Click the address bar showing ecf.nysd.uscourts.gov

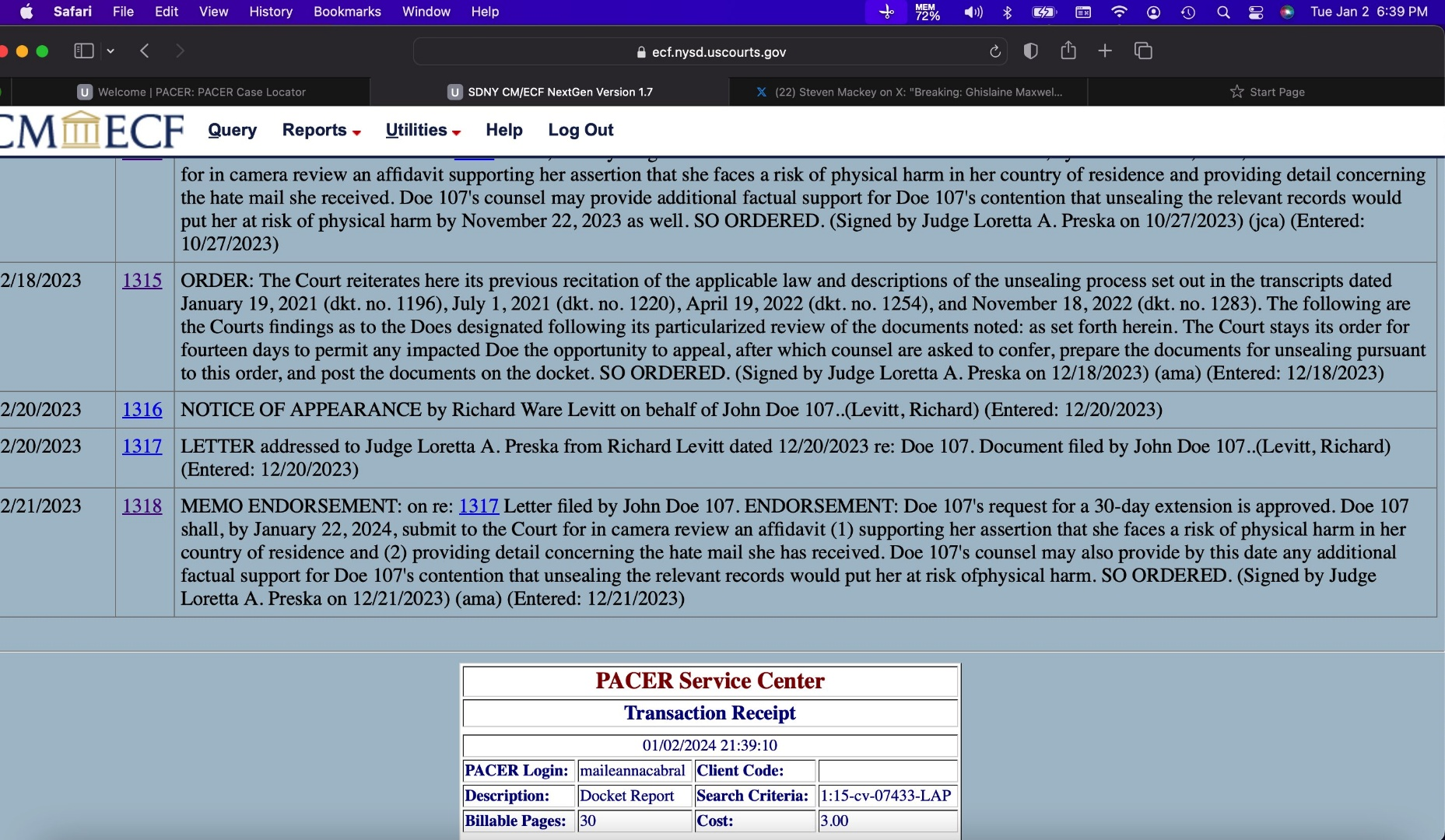[710, 51]
